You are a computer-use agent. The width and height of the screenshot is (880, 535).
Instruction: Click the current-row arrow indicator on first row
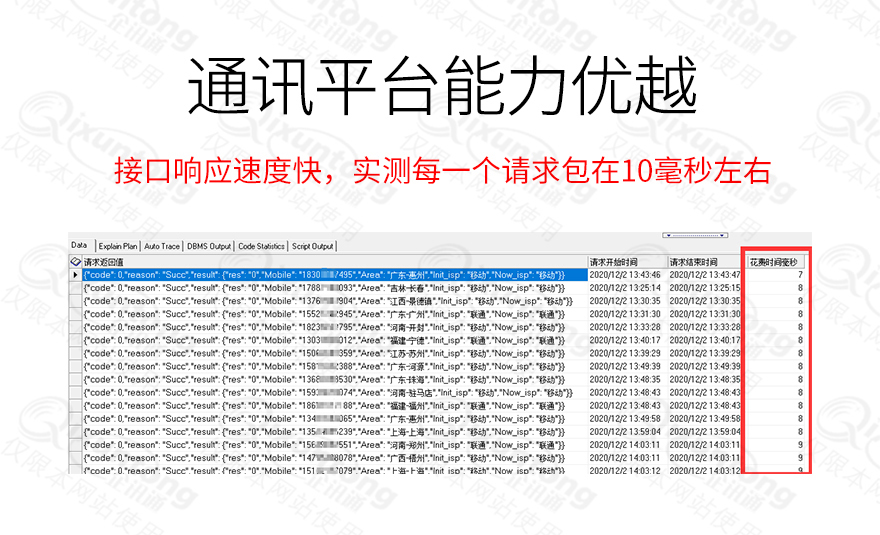tap(75, 274)
